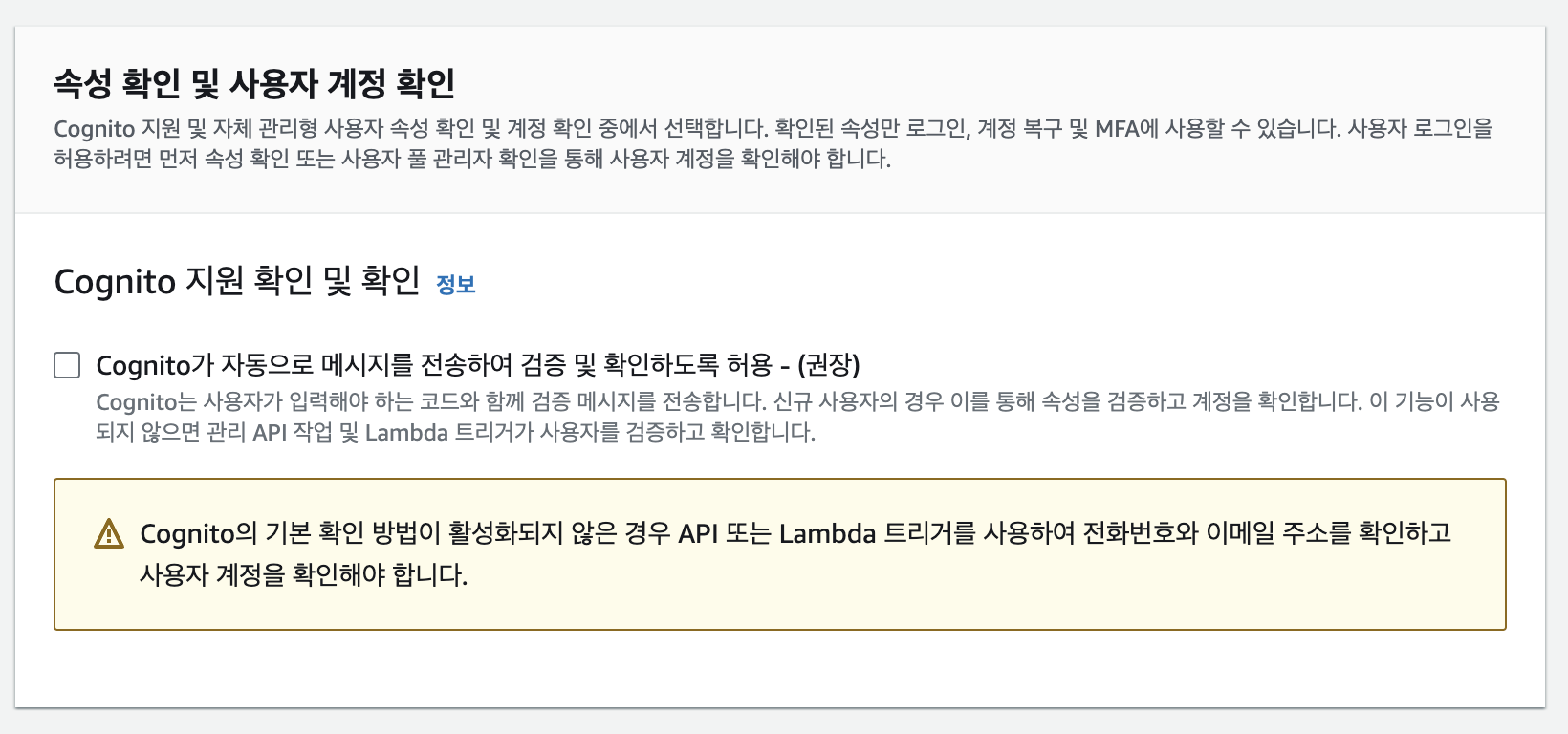Click the description paragraph under the main heading
The height and width of the screenshot is (734, 1568).
coord(773,143)
